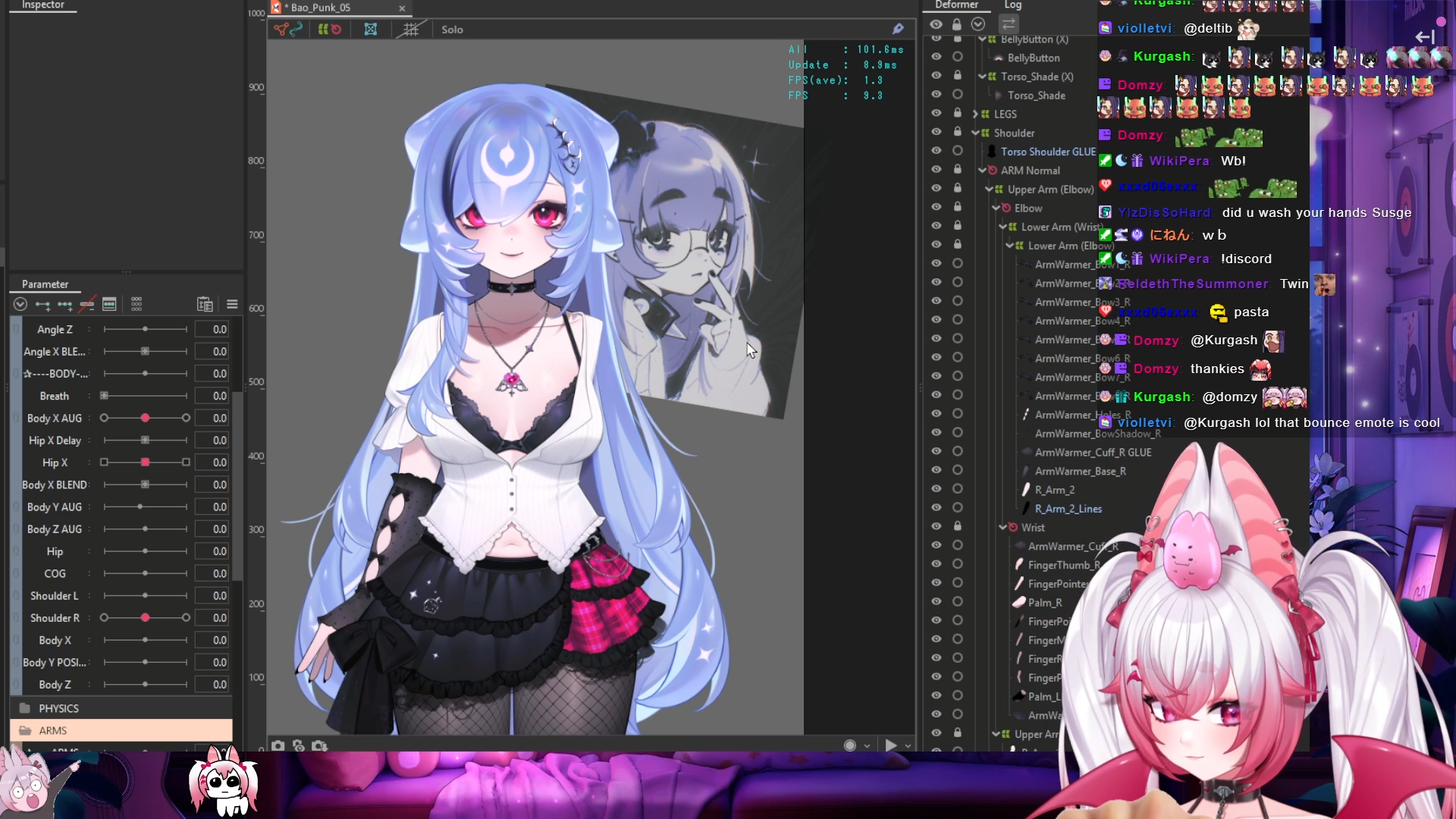The image size is (1456, 819).
Task: Click the delete keys parameter icon
Action: (87, 305)
